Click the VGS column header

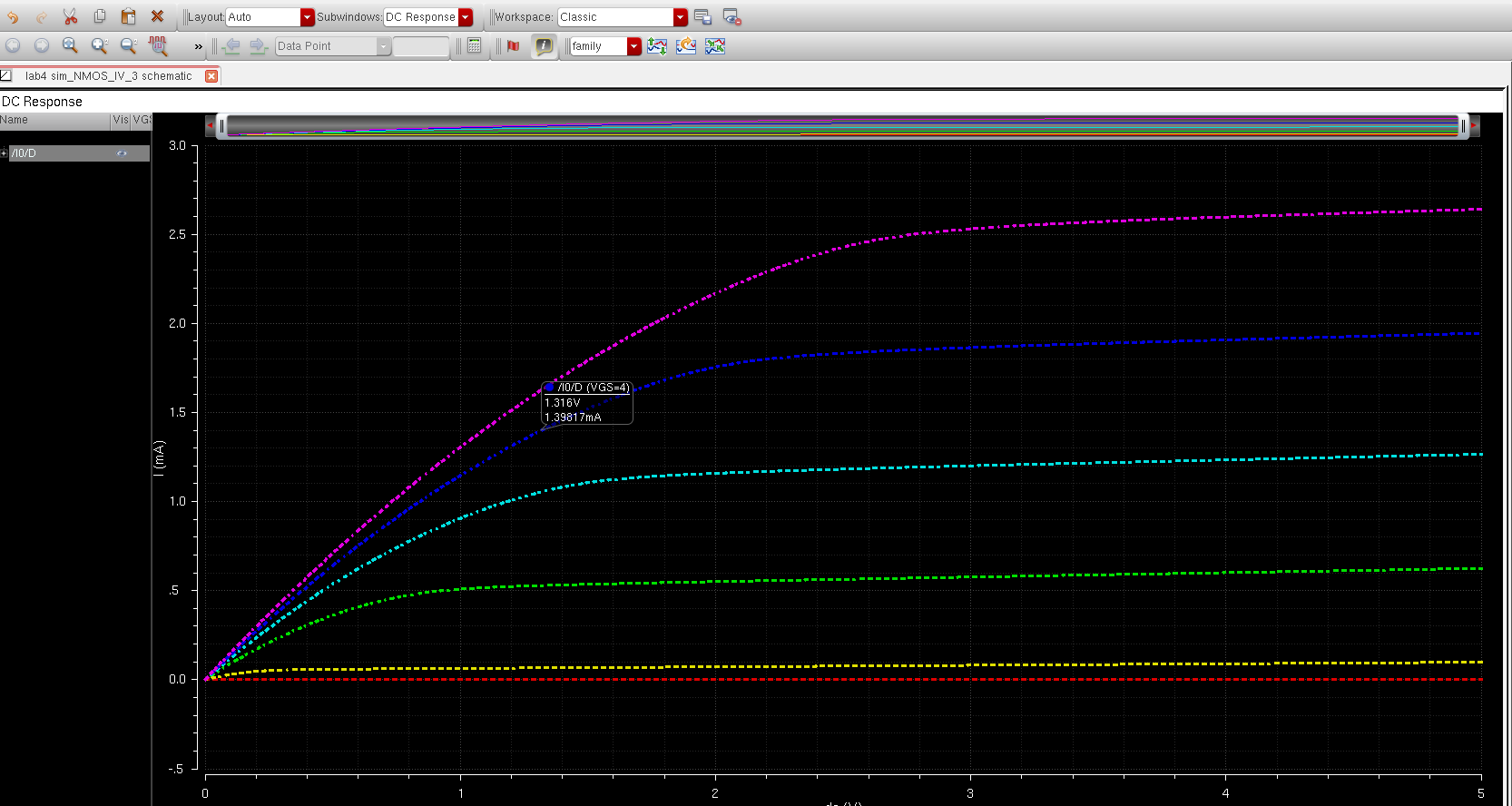[142, 120]
